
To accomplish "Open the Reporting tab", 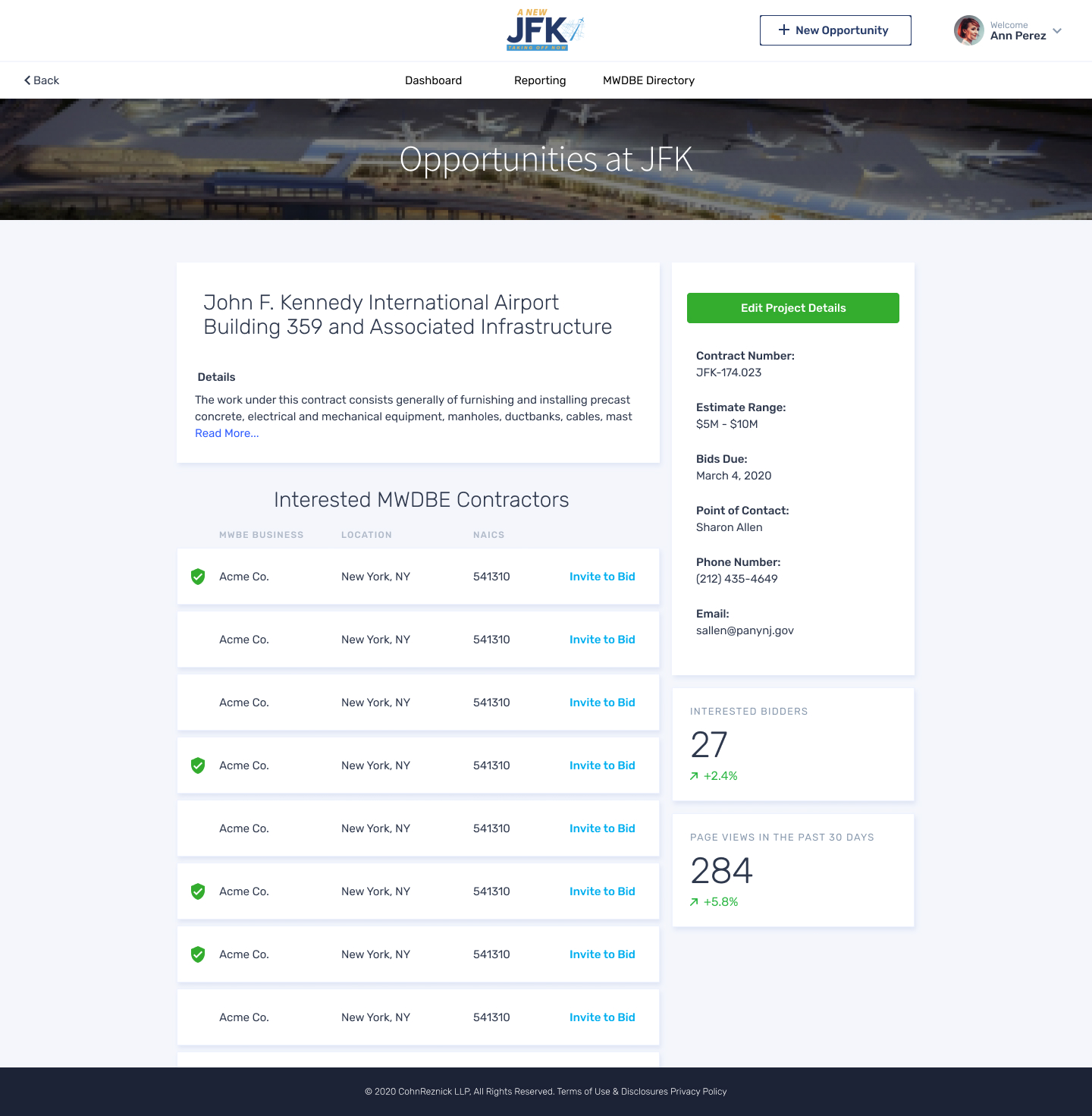I will pos(540,80).
